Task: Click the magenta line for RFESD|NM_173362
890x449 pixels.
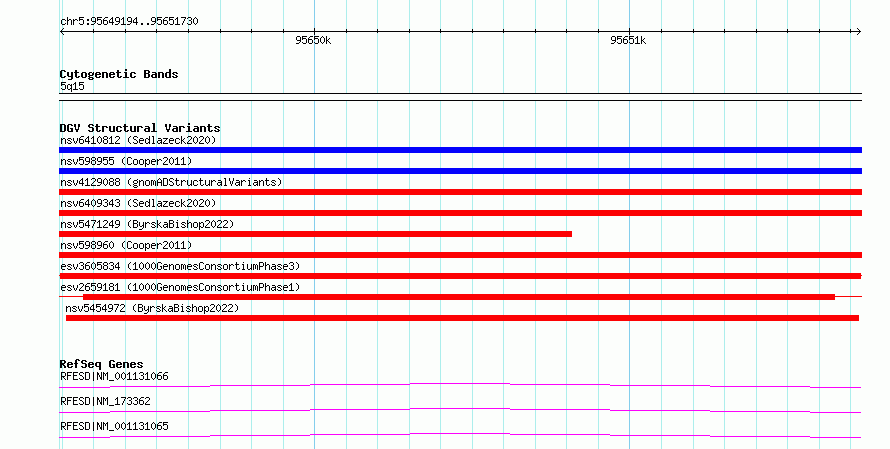Action: [x=460, y=410]
